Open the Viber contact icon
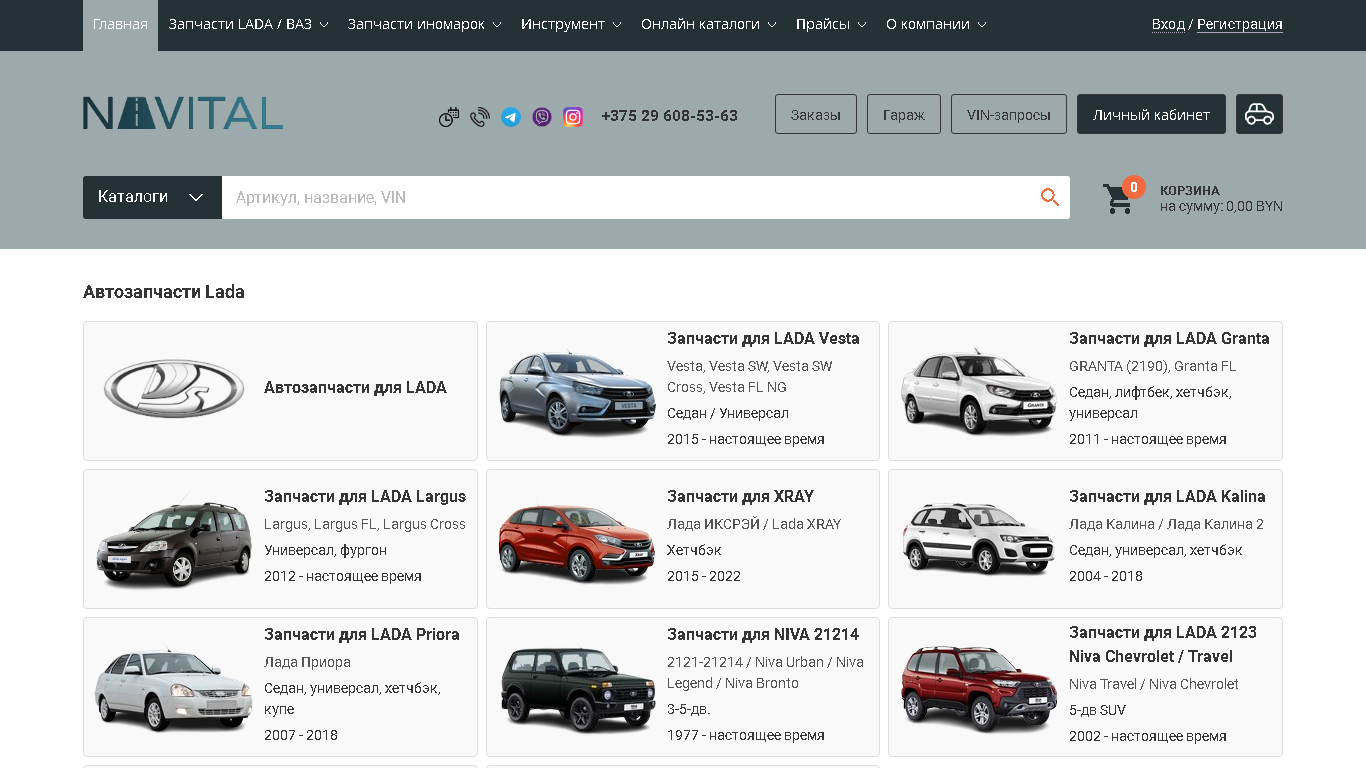The width and height of the screenshot is (1366, 768). (x=542, y=117)
